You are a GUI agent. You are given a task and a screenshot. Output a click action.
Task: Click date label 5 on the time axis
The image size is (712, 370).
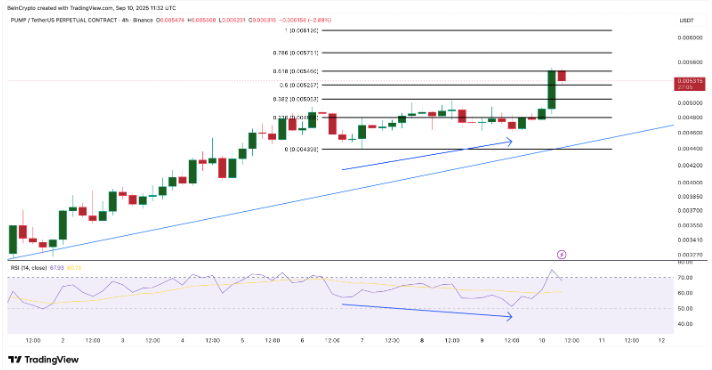tap(242, 340)
